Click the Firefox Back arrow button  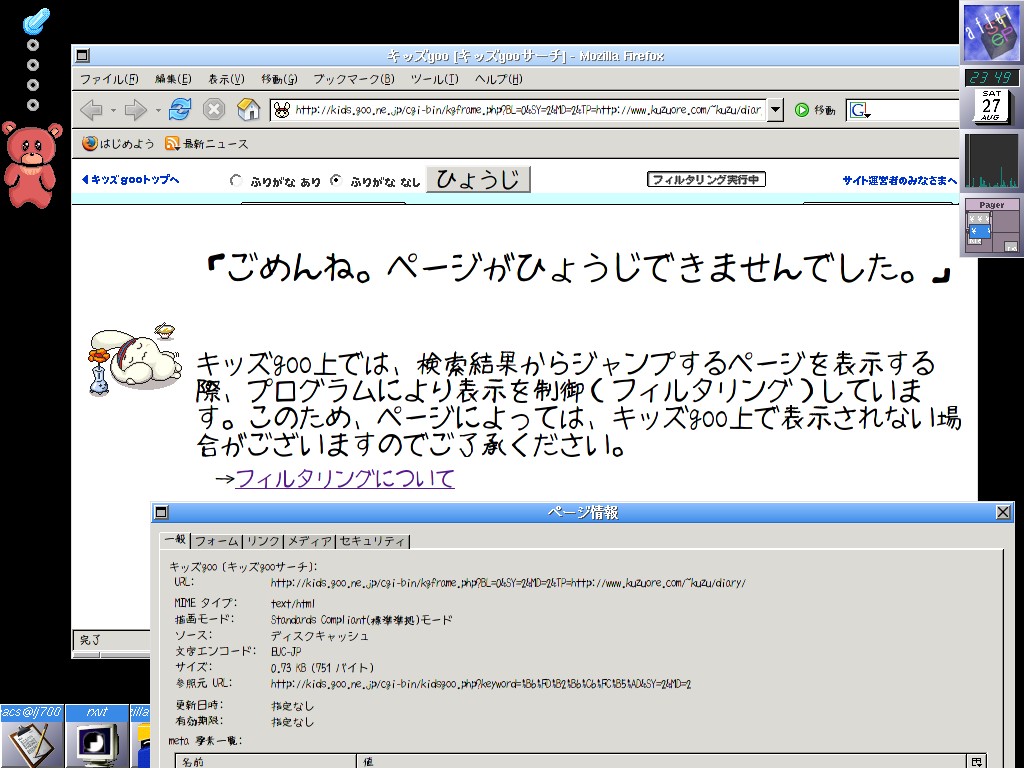tap(91, 110)
